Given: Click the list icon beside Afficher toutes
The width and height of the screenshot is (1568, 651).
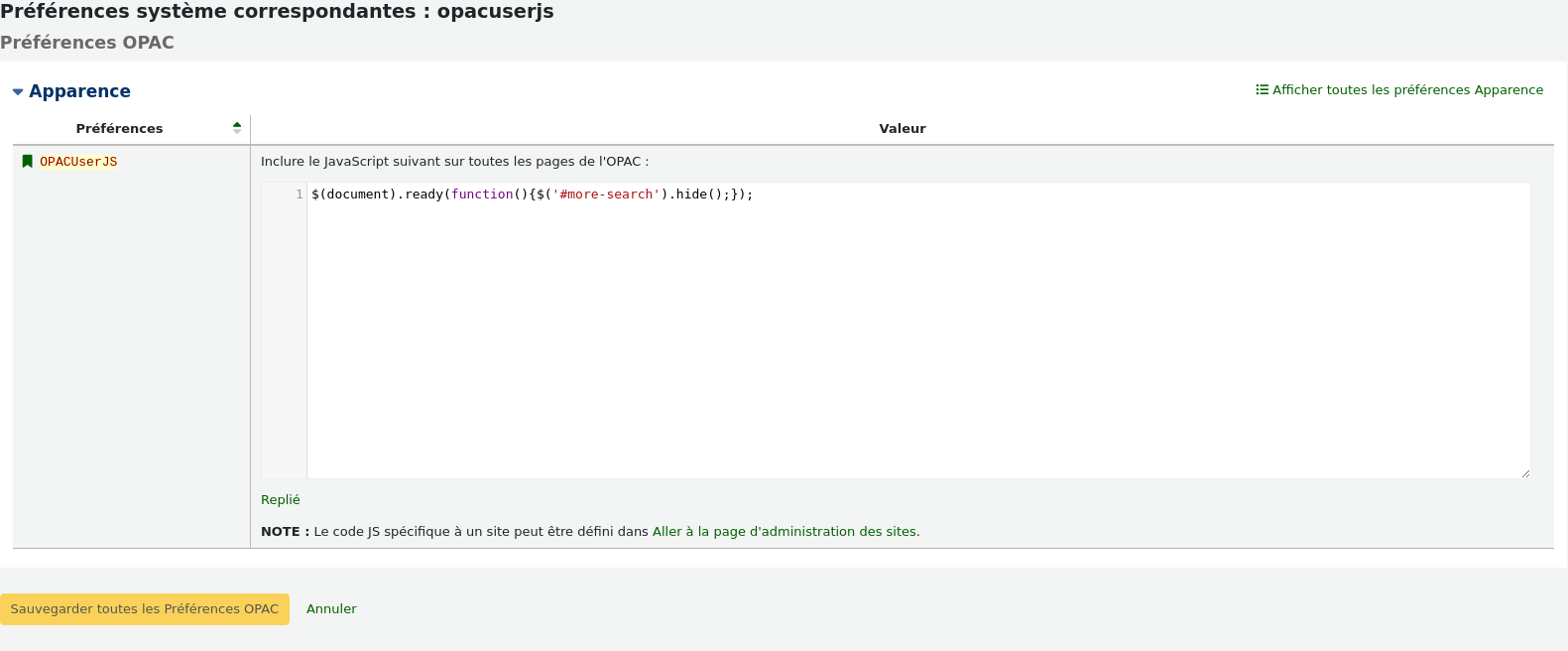Looking at the screenshot, I should click(1262, 89).
